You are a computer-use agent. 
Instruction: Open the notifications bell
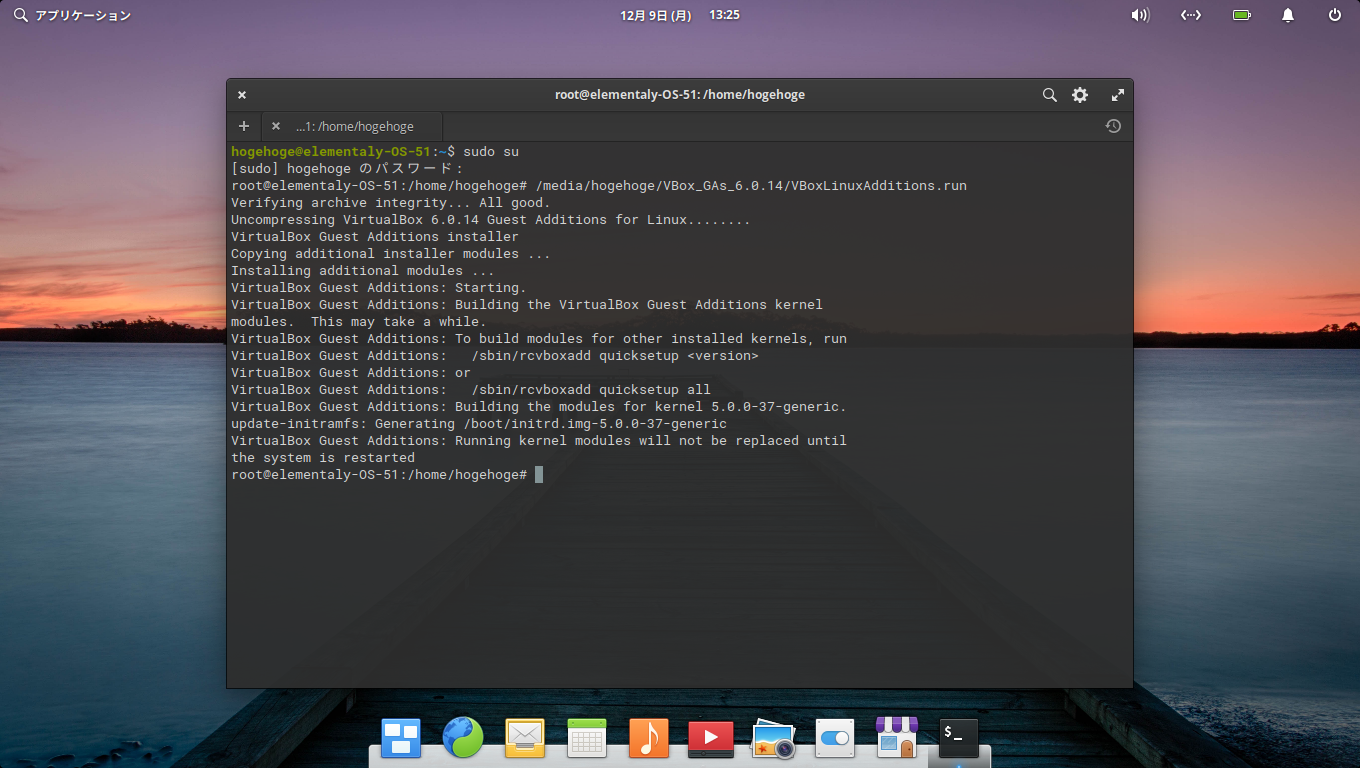pyautogui.click(x=1288, y=15)
